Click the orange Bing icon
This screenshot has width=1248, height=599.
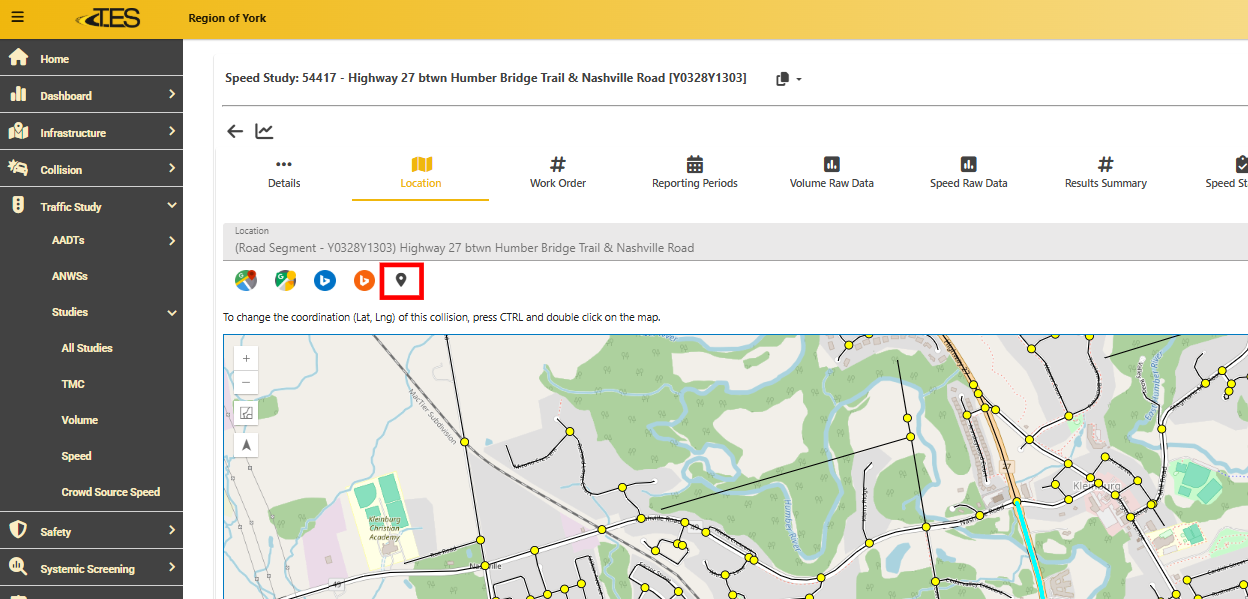pos(364,281)
